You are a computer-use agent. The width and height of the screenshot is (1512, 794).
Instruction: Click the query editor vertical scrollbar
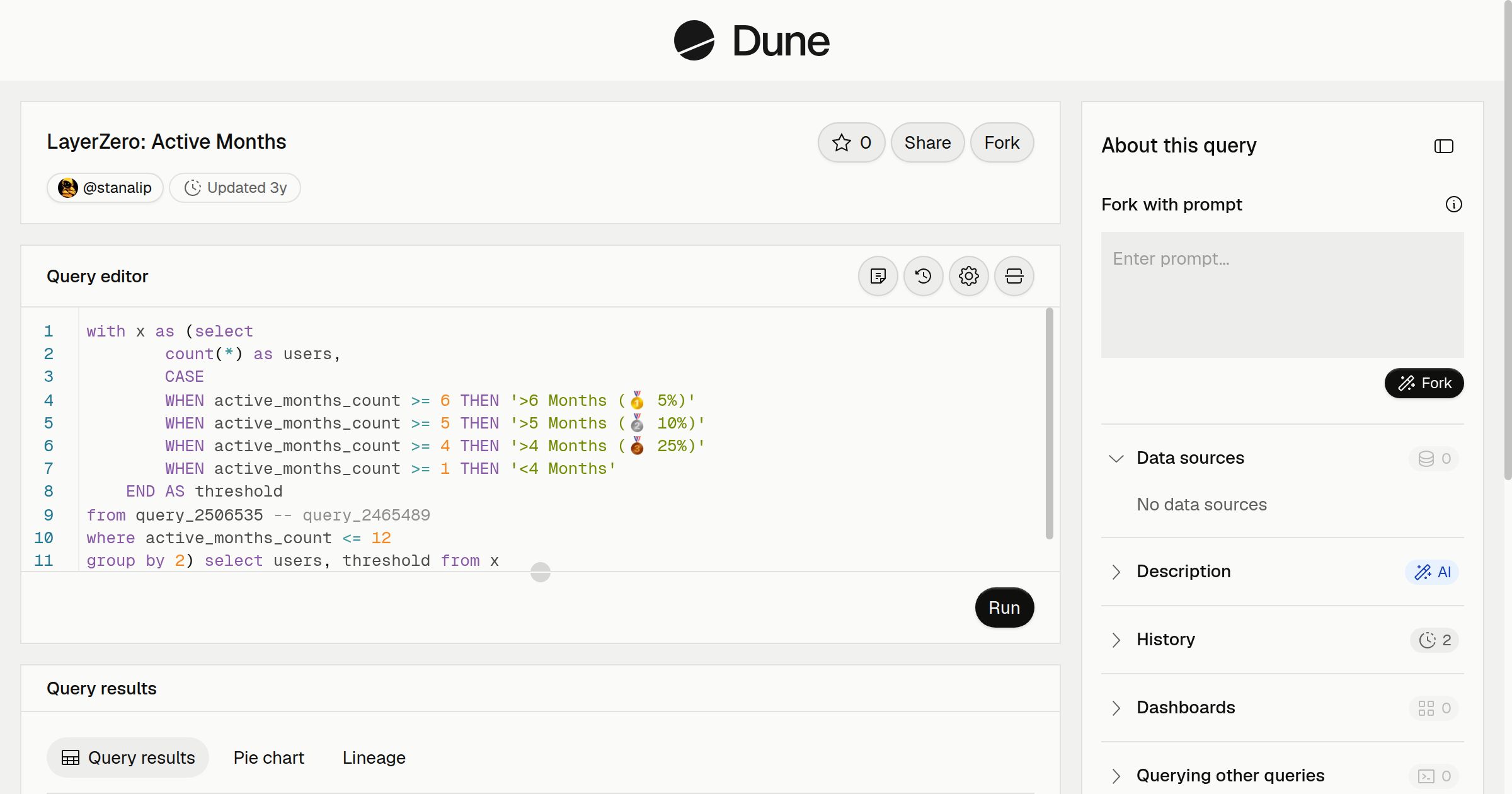coord(1049,423)
